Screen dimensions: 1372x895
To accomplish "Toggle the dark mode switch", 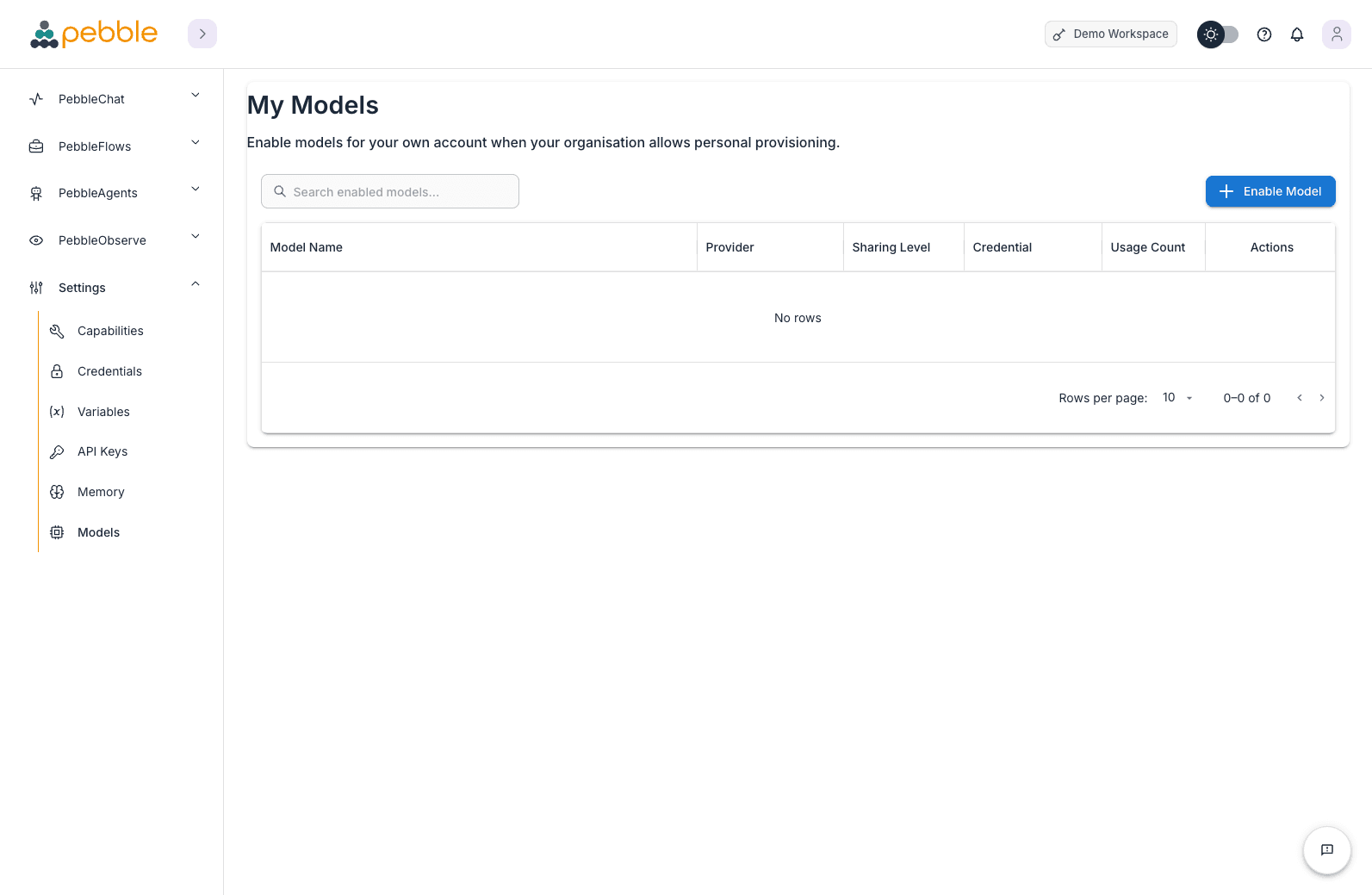I will point(1217,34).
